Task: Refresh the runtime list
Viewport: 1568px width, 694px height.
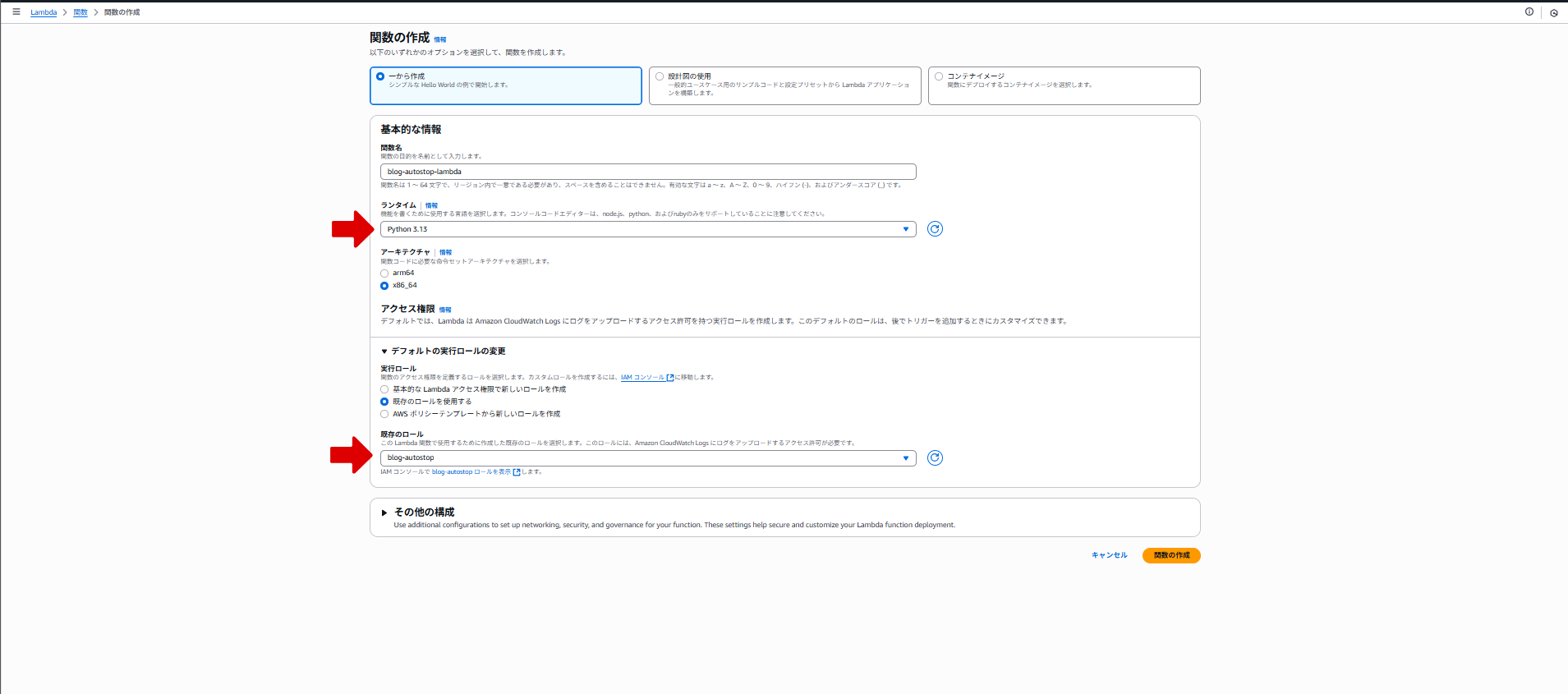Action: point(935,229)
